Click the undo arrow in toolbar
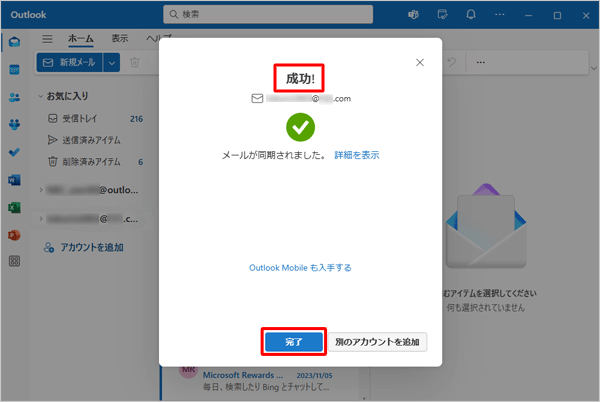 click(x=452, y=62)
